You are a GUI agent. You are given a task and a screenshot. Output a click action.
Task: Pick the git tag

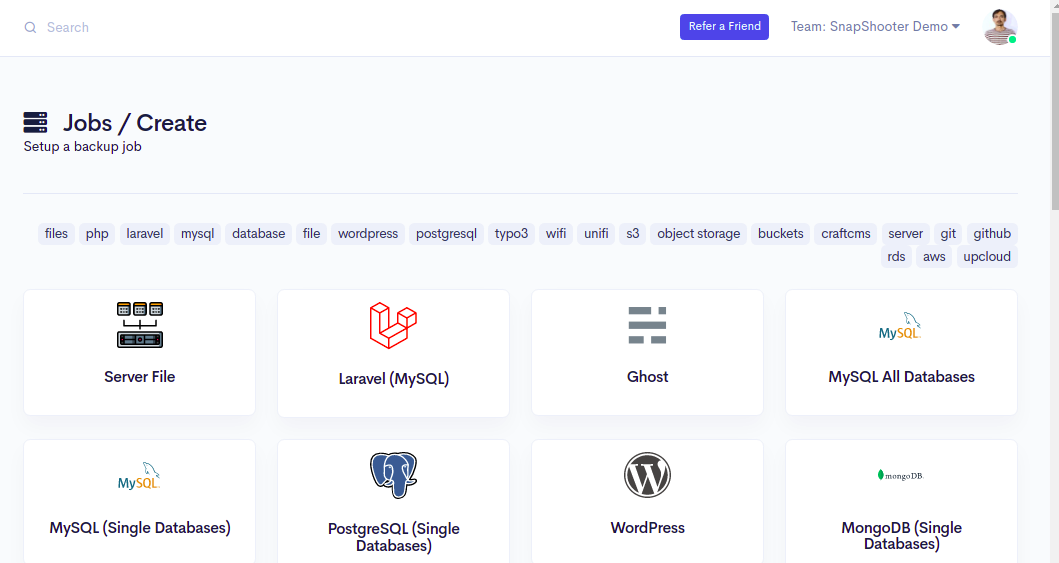(948, 234)
